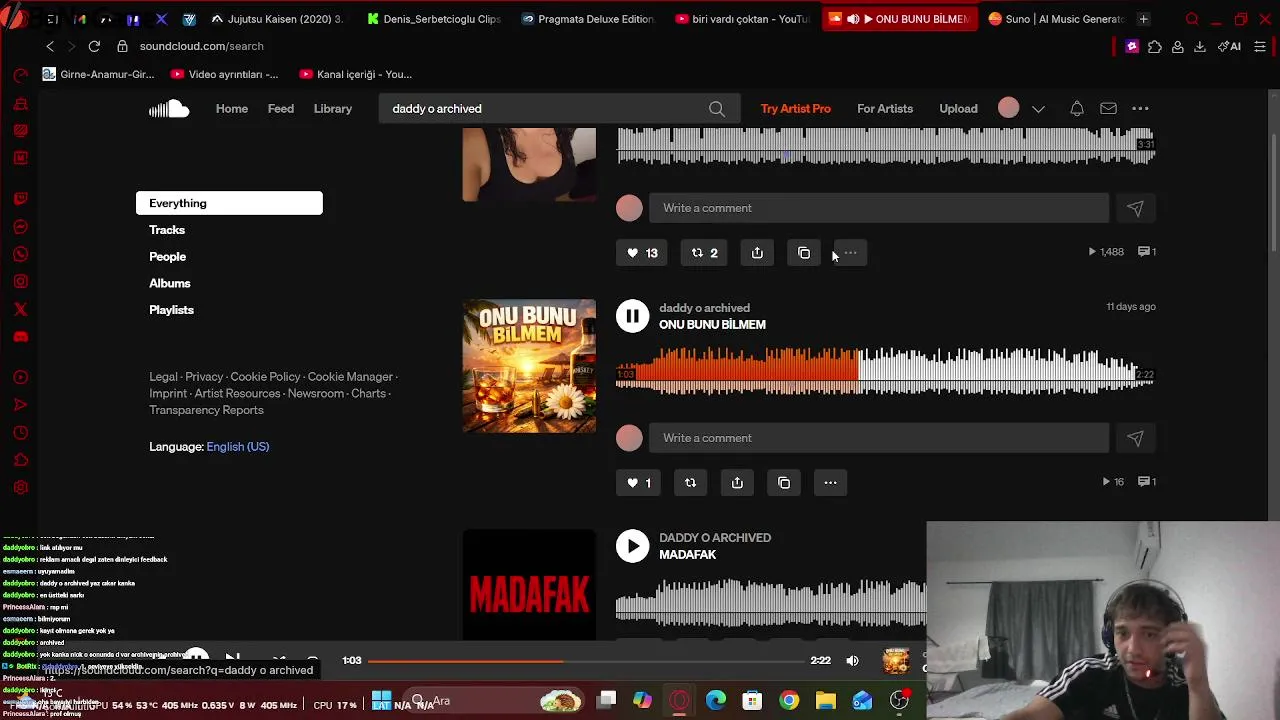Screen dimensions: 1280x720
Task: Pause ONU BUNU BİLMEM track
Action: [x=632, y=316]
